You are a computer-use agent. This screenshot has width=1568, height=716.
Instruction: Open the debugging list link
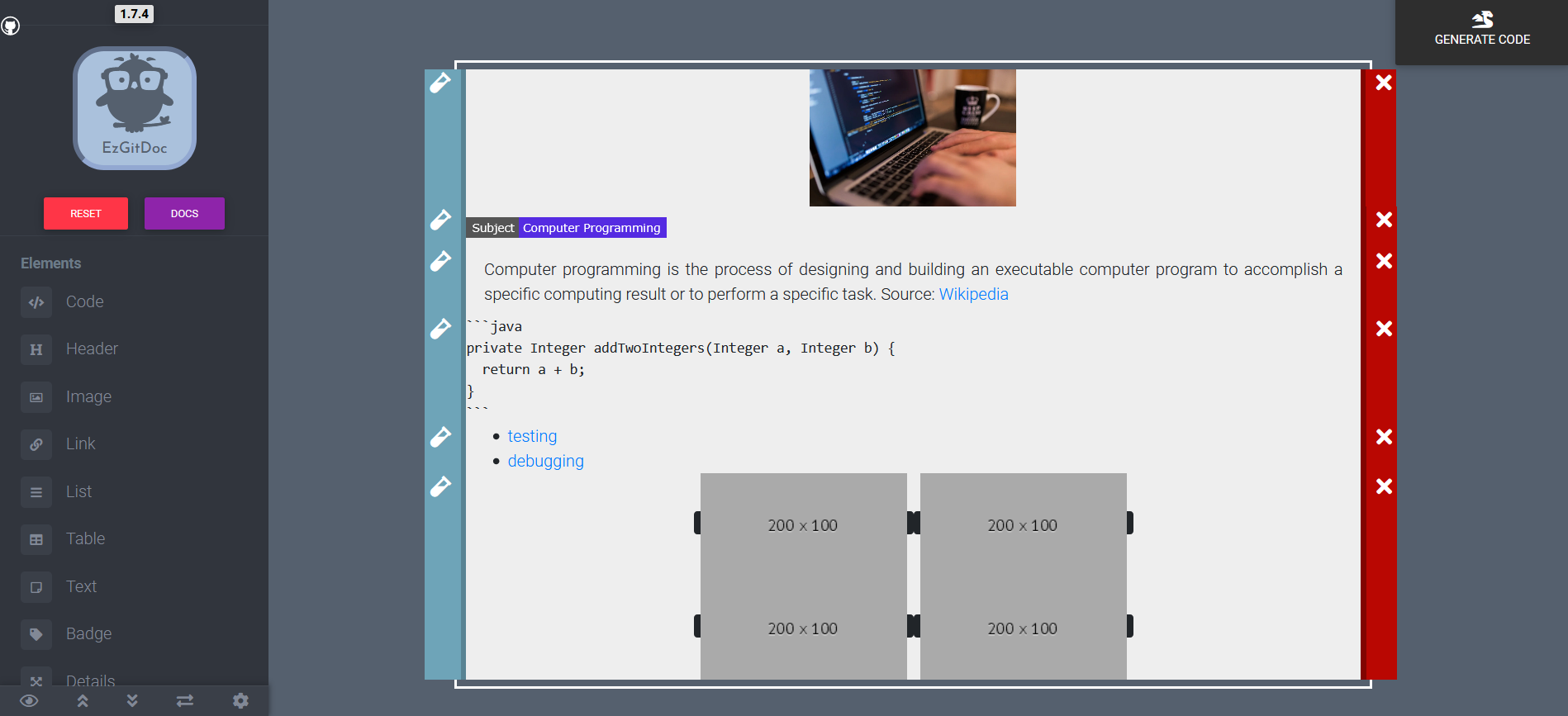click(x=545, y=461)
